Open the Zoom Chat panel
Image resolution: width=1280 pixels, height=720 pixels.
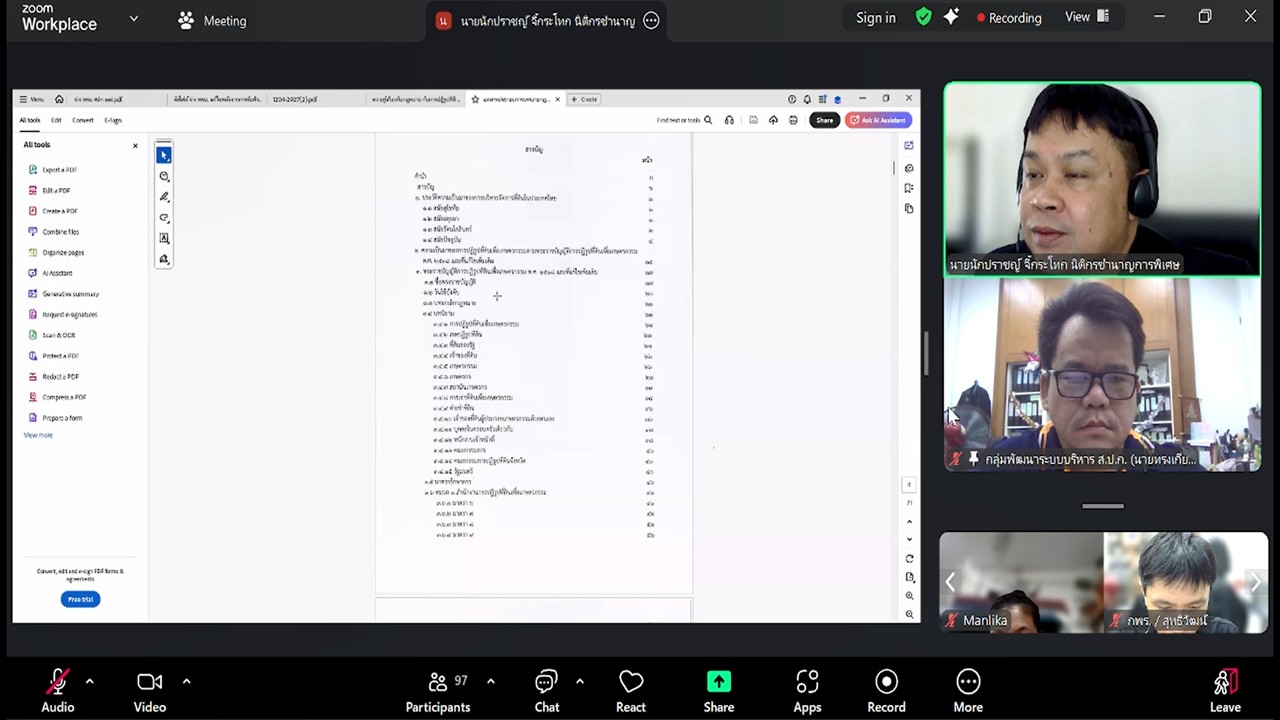[546, 691]
